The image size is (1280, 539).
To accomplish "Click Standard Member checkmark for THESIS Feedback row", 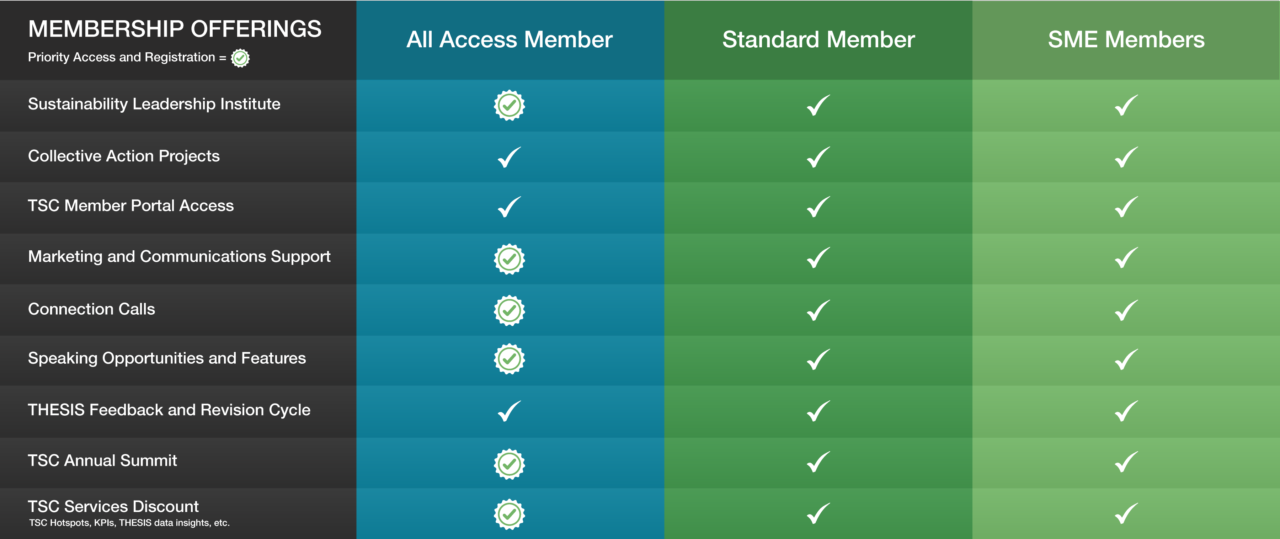I will coord(818,411).
